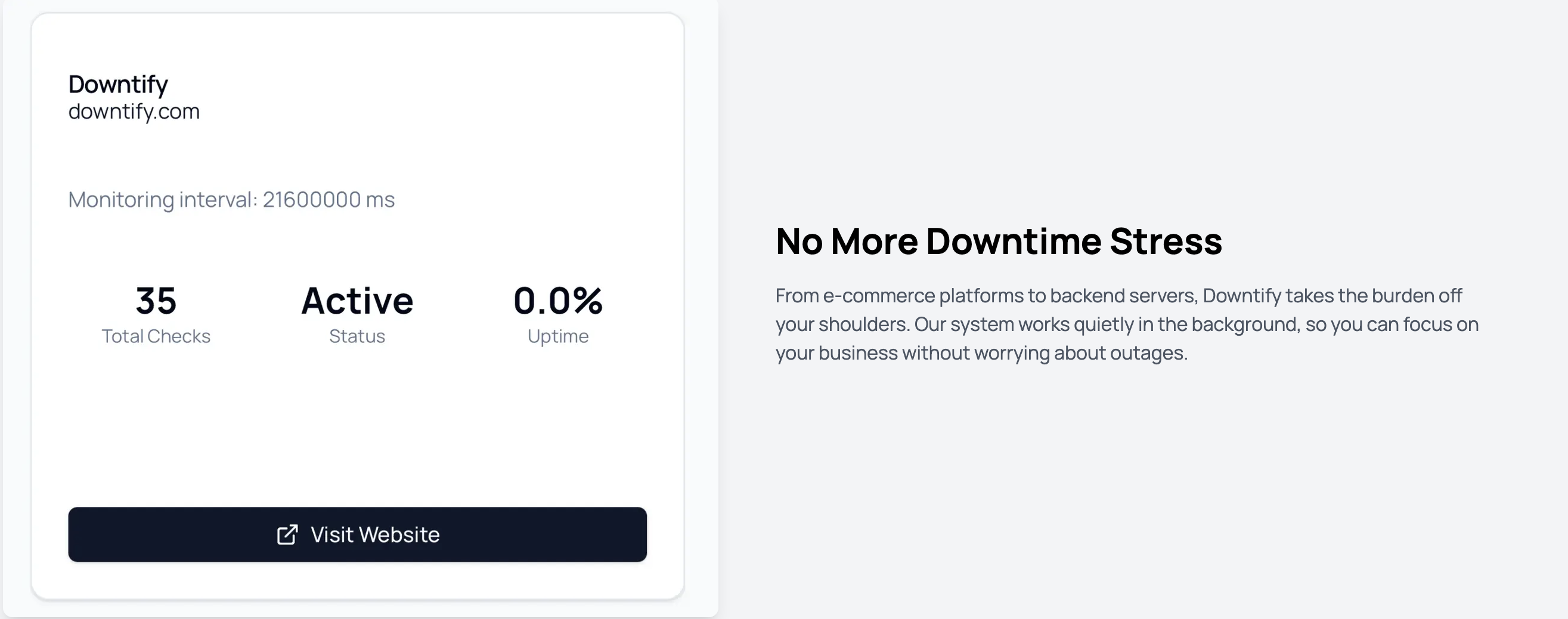Click the Visit Website button

click(x=357, y=534)
